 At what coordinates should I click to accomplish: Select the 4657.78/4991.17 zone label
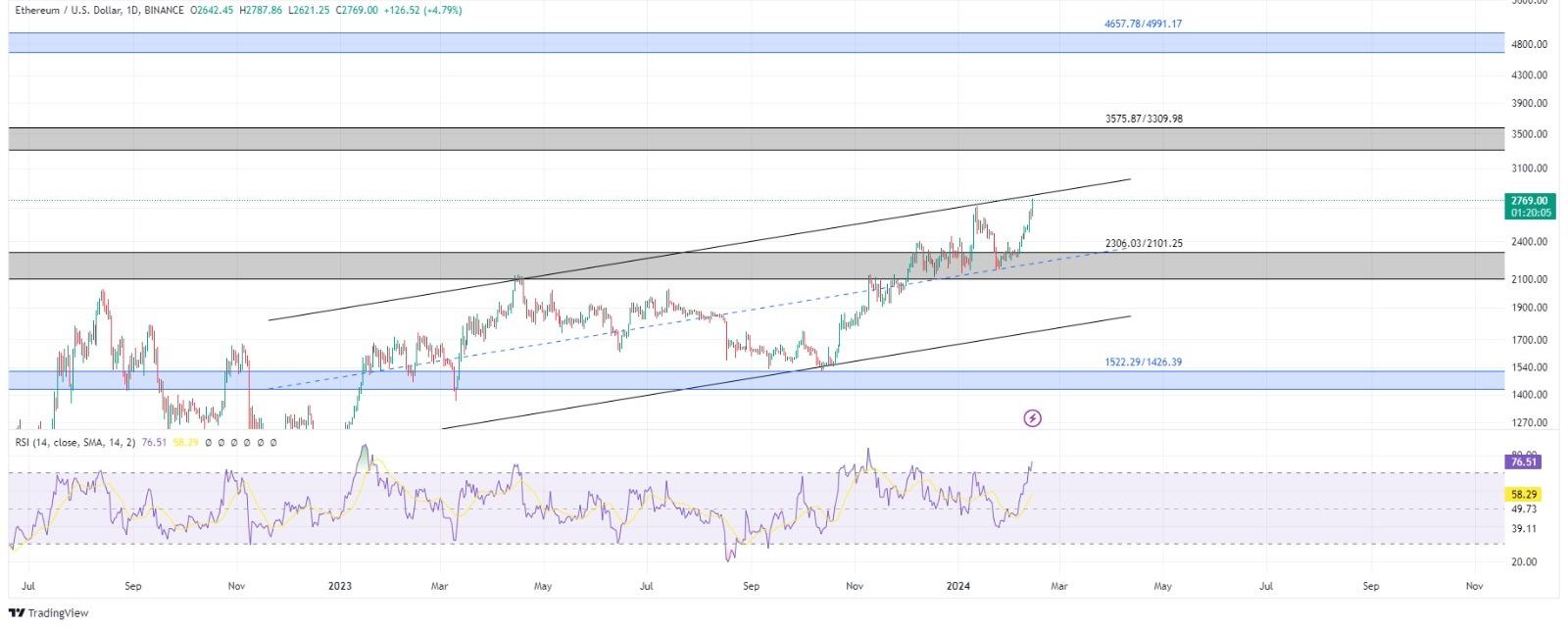(1143, 24)
